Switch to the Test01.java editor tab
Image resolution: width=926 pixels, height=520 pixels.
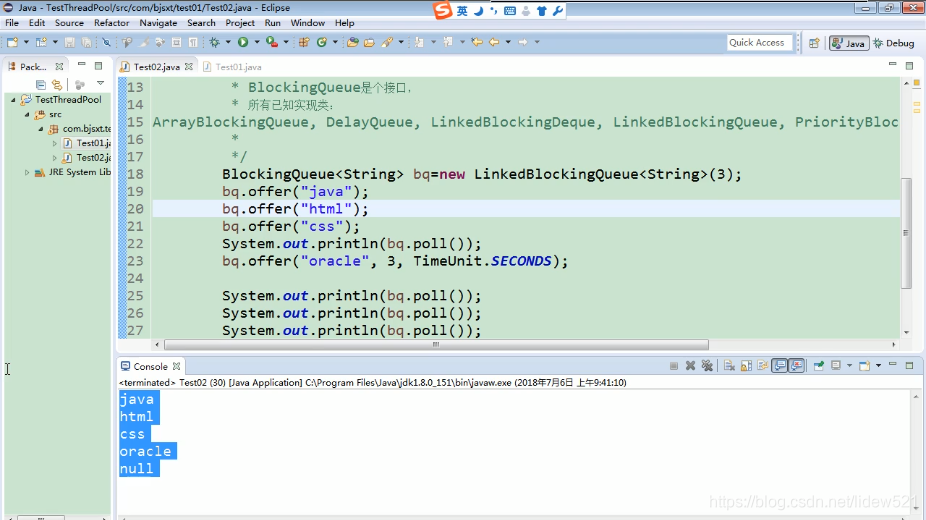(238, 67)
